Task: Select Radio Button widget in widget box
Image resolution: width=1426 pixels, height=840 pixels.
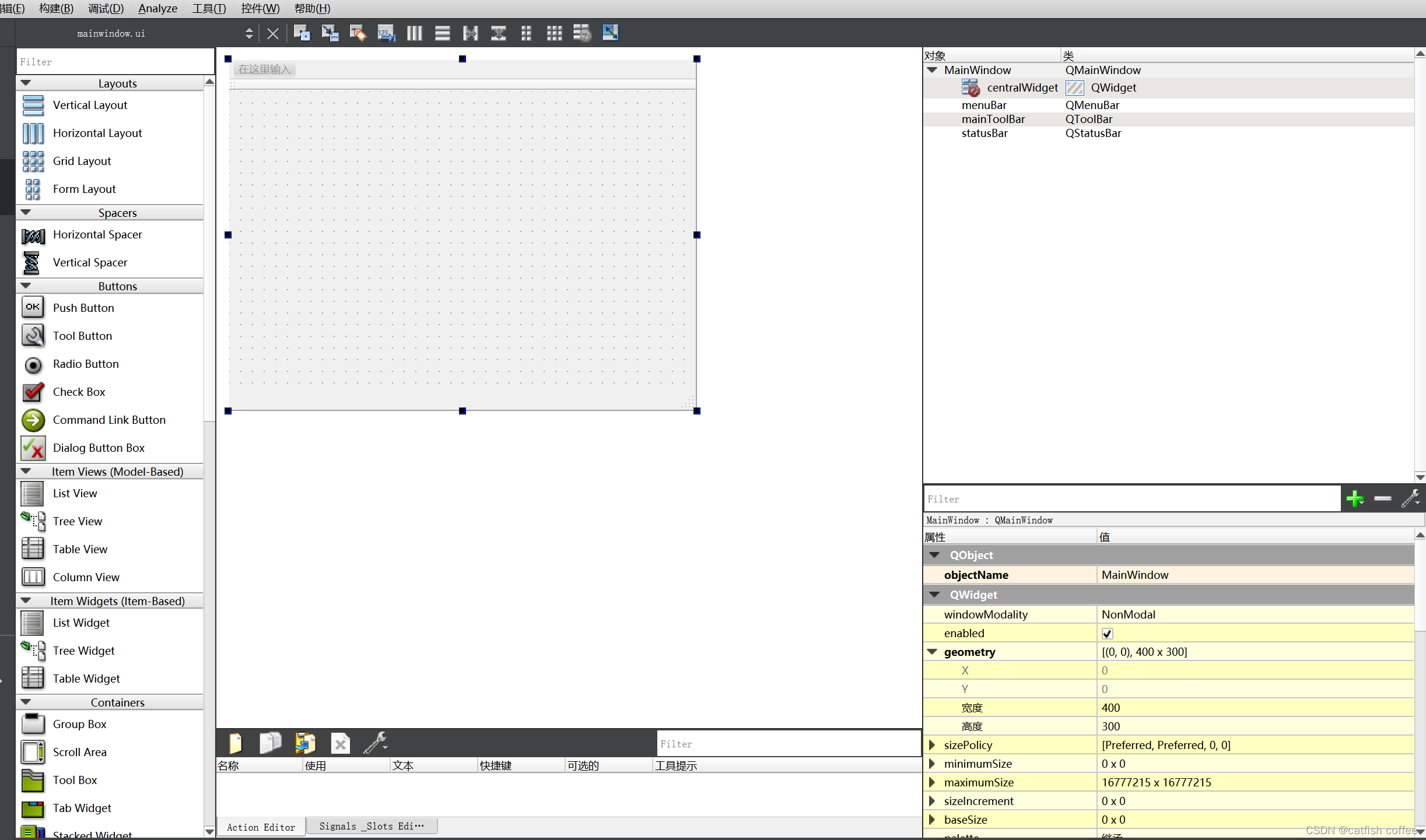Action: [85, 364]
